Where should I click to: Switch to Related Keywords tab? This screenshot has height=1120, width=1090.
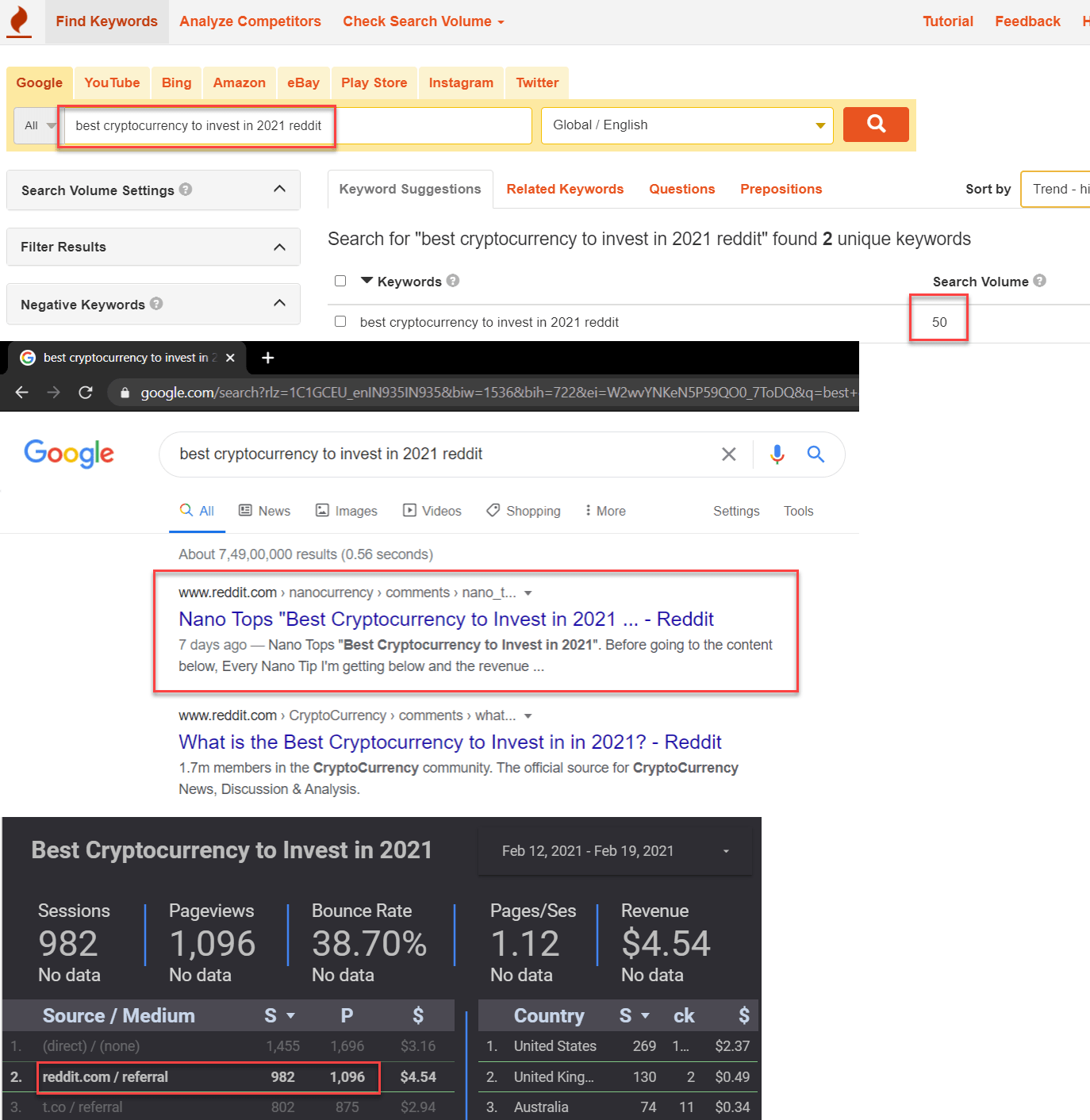click(x=565, y=189)
